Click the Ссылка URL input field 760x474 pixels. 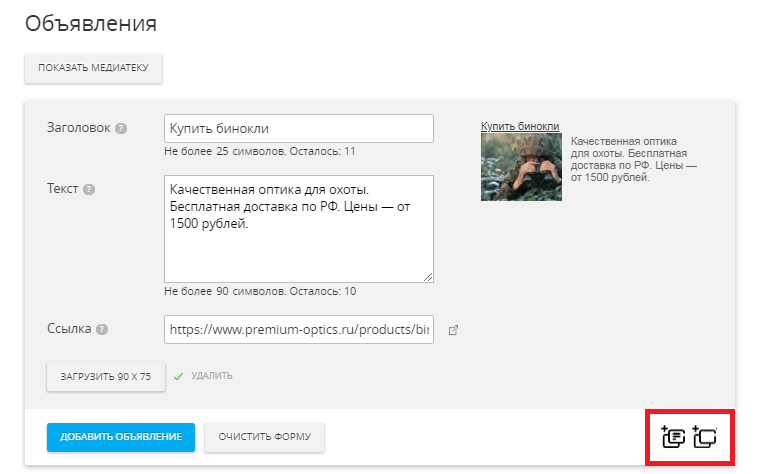(298, 329)
